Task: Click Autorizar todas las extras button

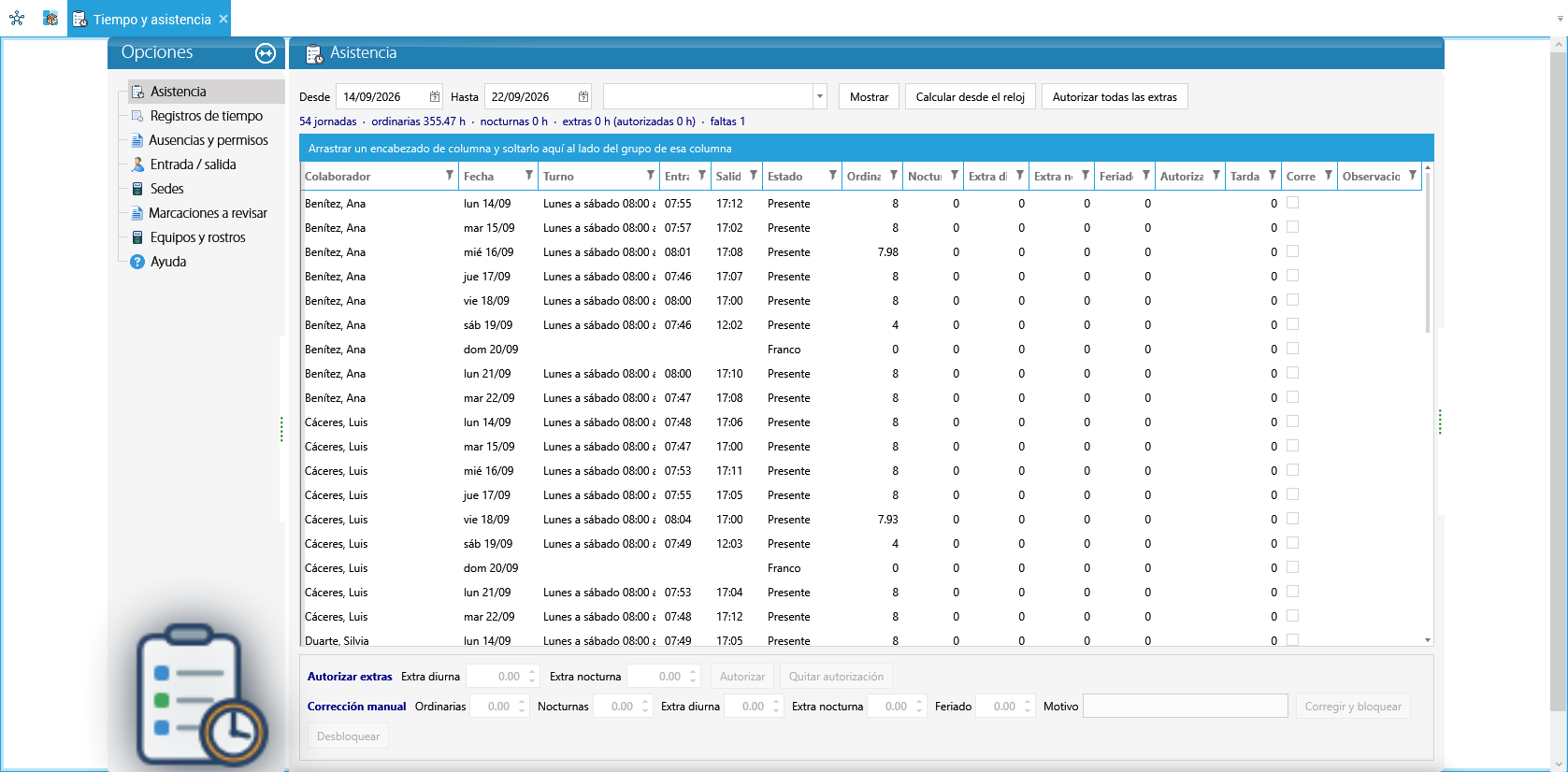Action: [x=1115, y=97]
